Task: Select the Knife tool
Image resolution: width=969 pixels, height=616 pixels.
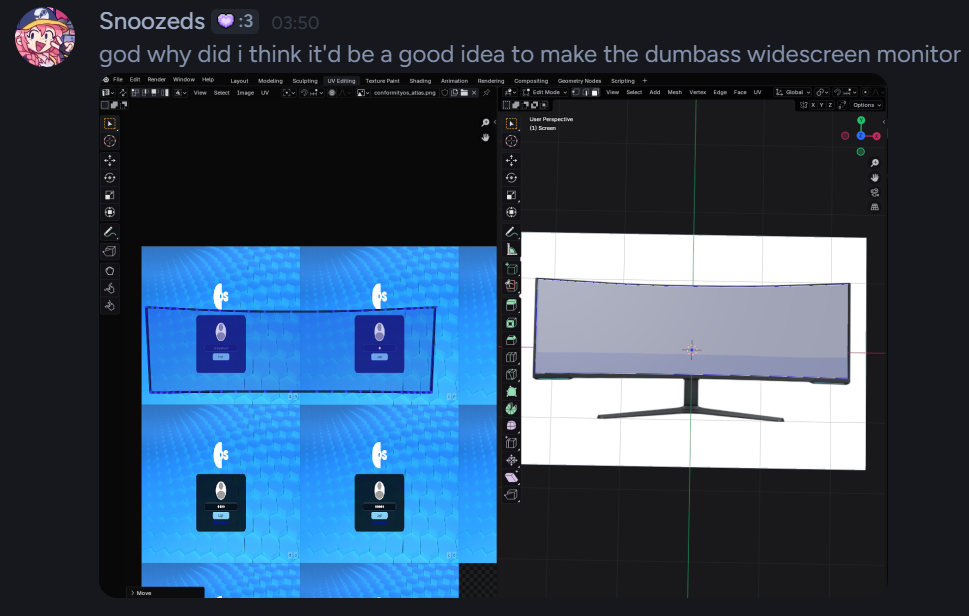Action: point(511,374)
